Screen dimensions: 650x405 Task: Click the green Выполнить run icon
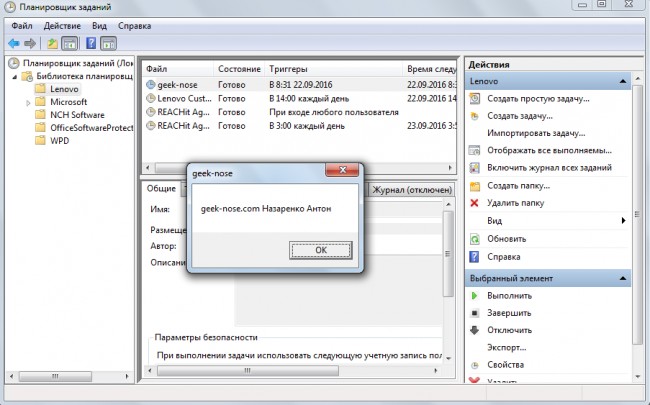click(x=475, y=296)
